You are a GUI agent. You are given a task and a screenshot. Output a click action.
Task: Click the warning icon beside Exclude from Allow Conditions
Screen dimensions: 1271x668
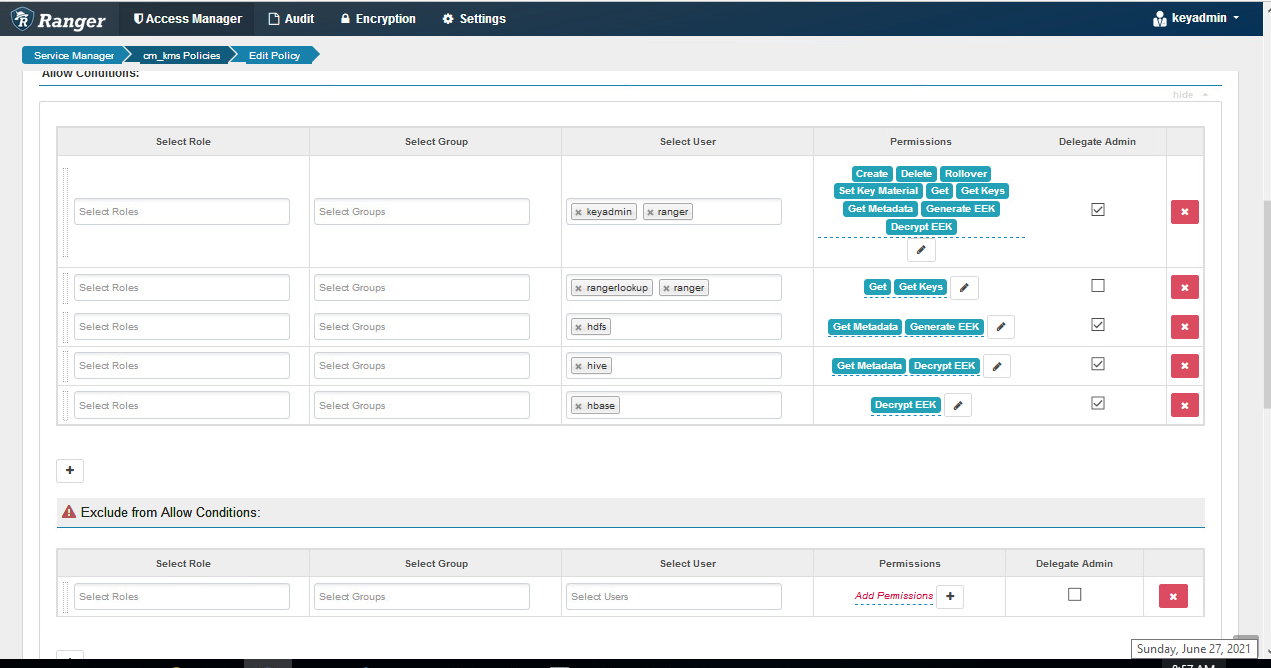click(x=68, y=511)
